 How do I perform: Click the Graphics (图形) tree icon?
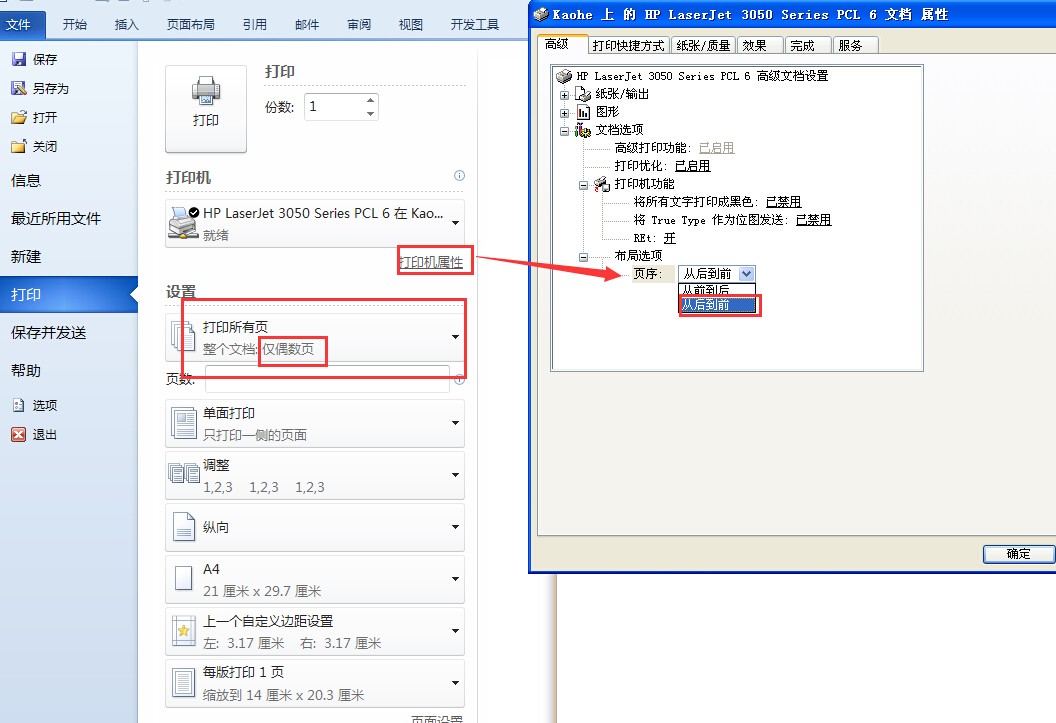point(583,112)
